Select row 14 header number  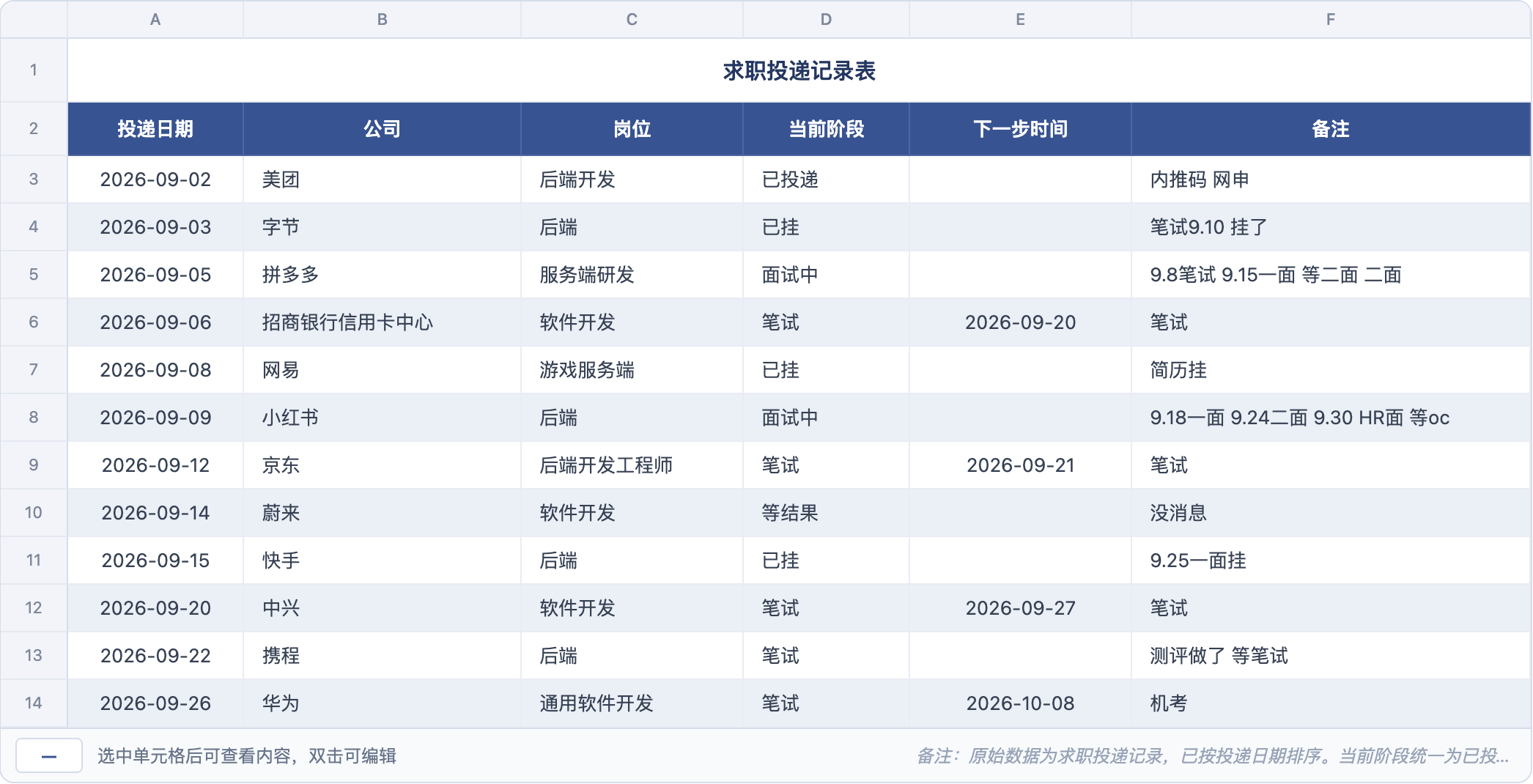[x=34, y=703]
